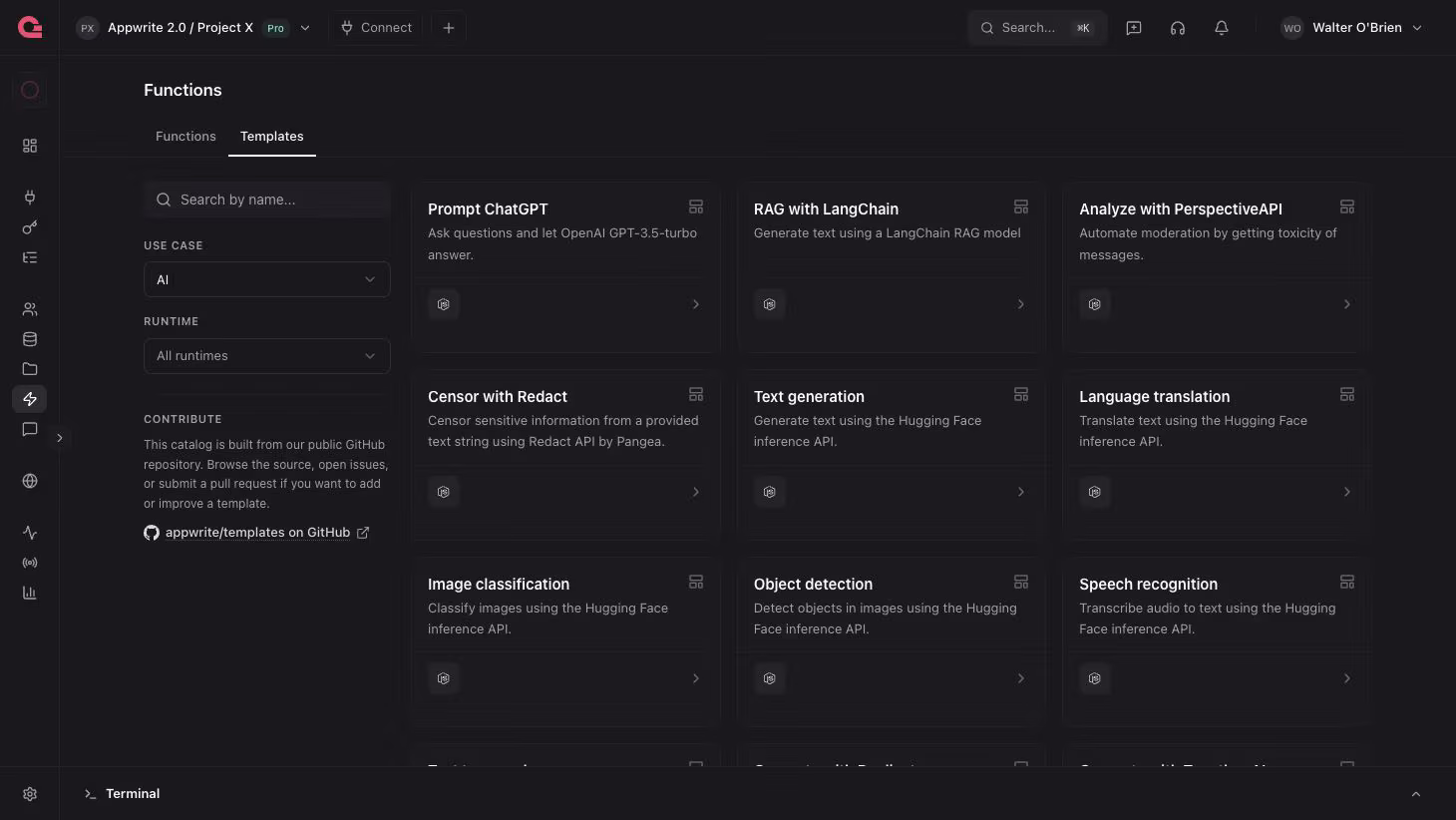The image size is (1456, 820).
Task: Select the Templates tab
Action: coord(272,136)
